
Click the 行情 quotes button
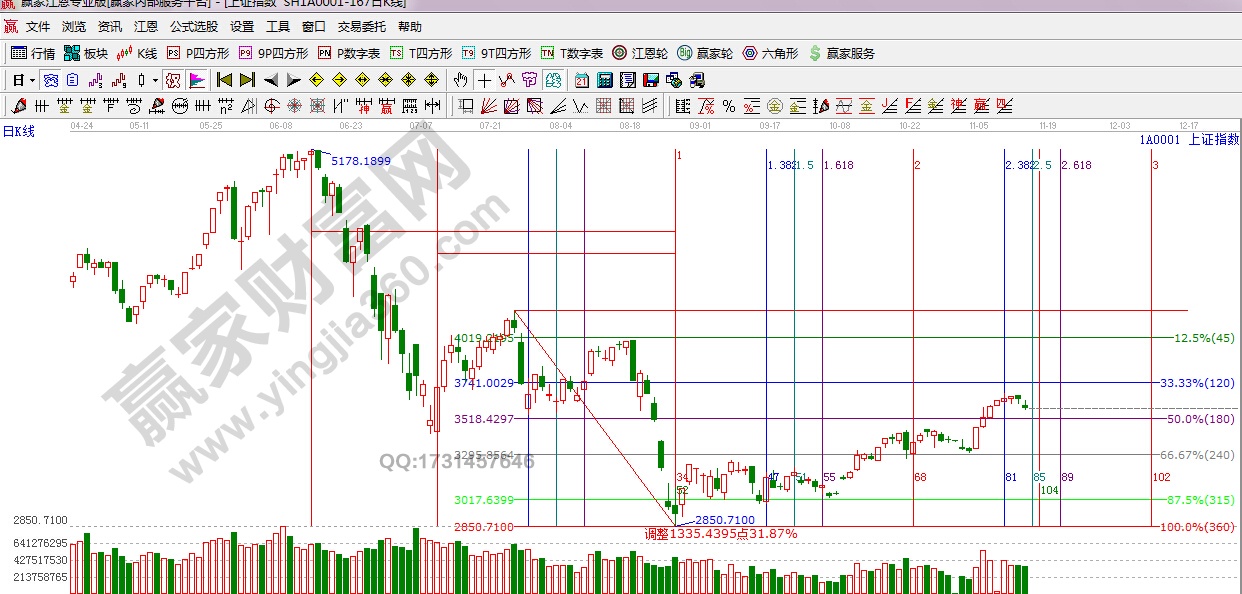coord(33,53)
